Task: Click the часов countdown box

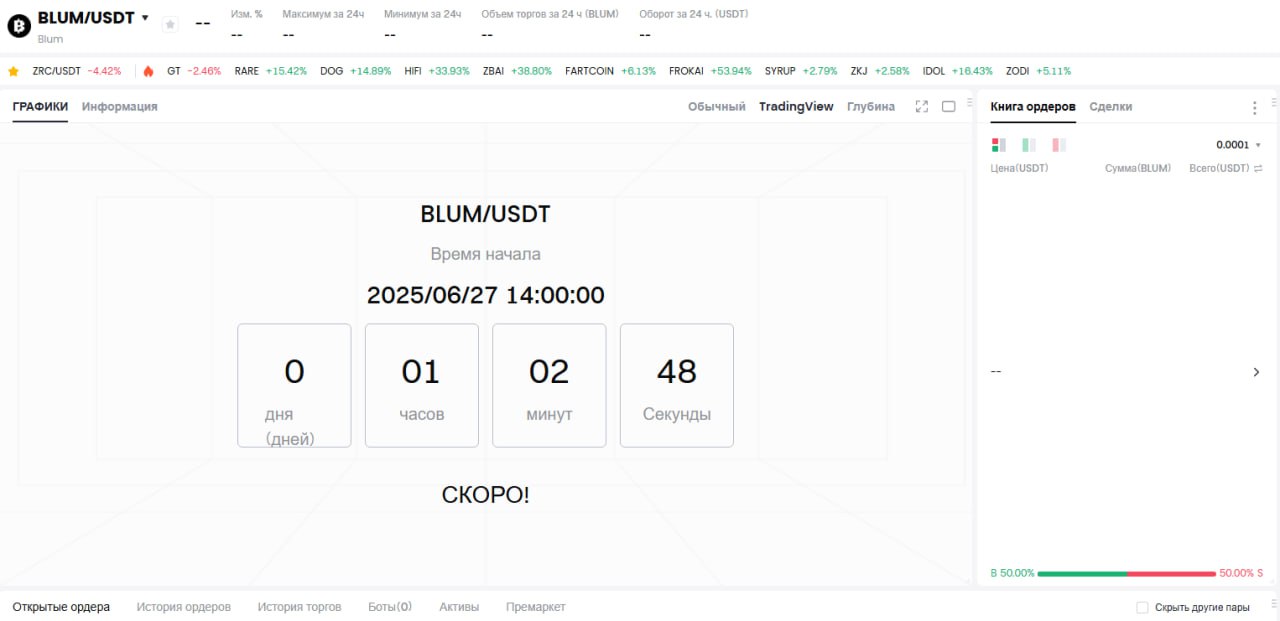Action: click(421, 385)
